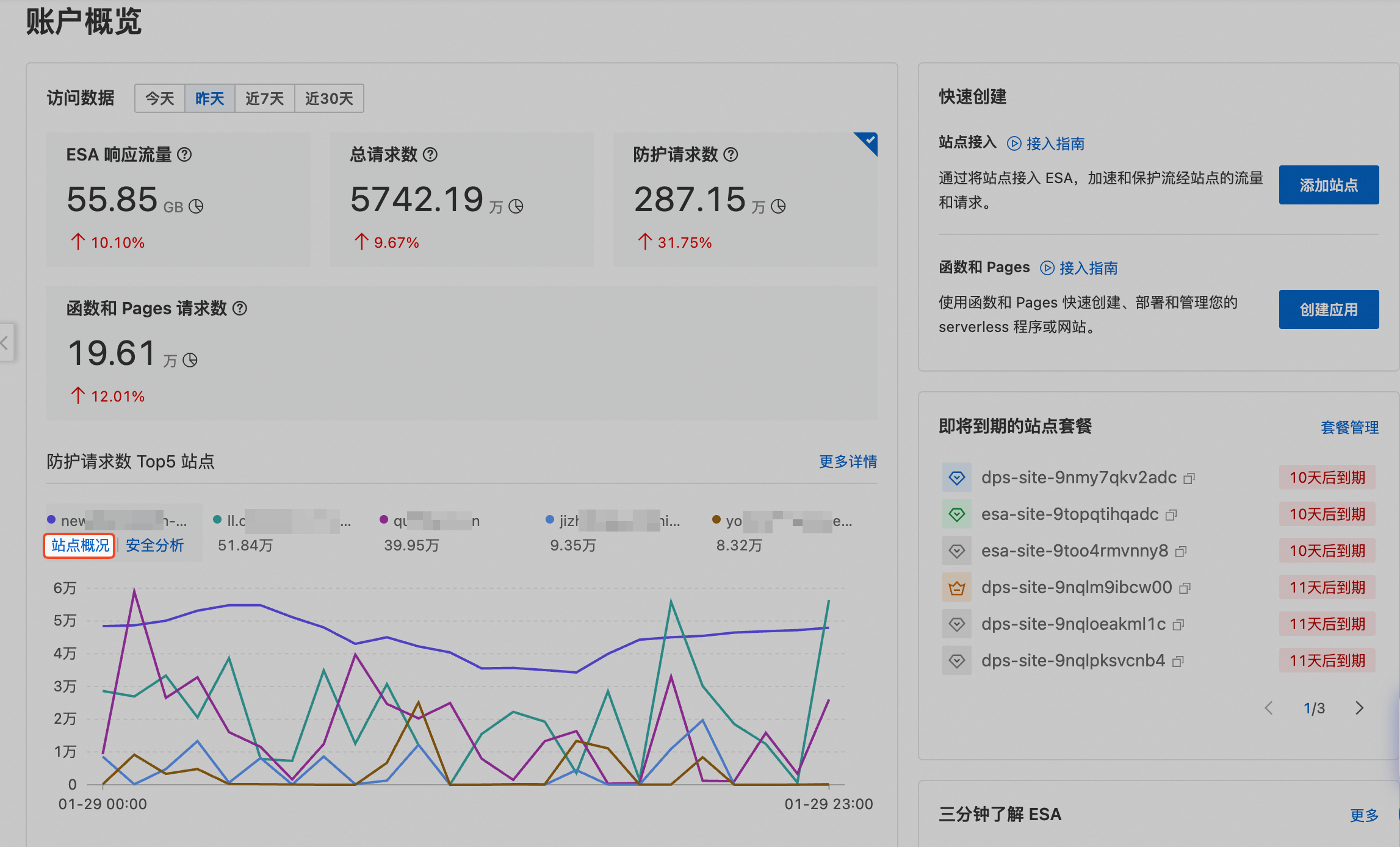Click help icon beside ESA 响应流量

(184, 155)
